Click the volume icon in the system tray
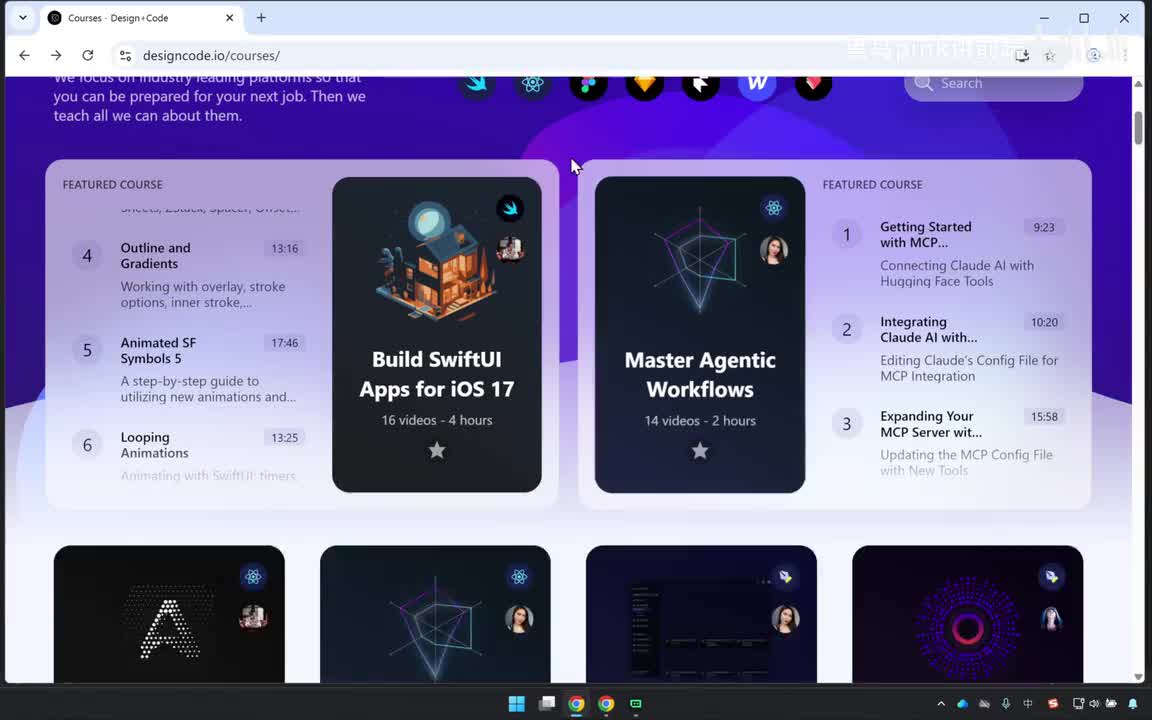Image resolution: width=1152 pixels, height=720 pixels. click(1094, 704)
